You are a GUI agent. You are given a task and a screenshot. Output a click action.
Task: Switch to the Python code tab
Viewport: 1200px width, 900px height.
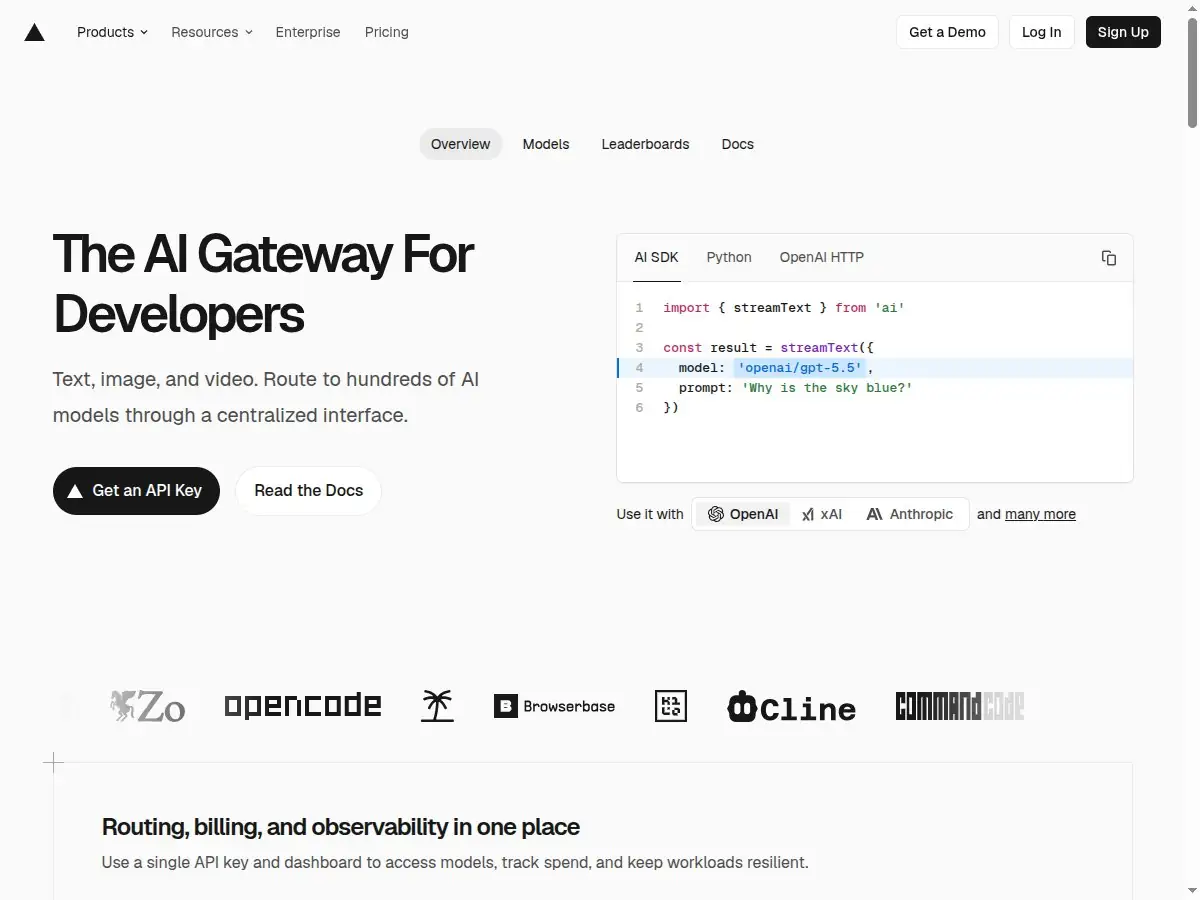[729, 258]
